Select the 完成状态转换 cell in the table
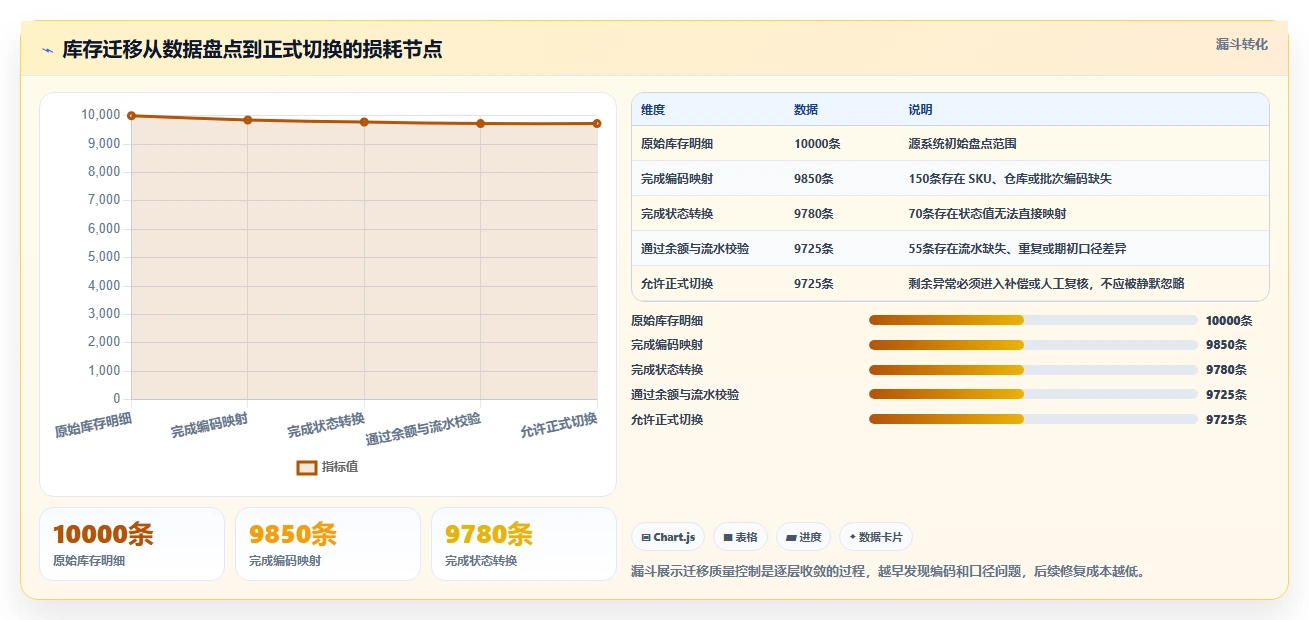1309x620 pixels. [x=677, y=214]
